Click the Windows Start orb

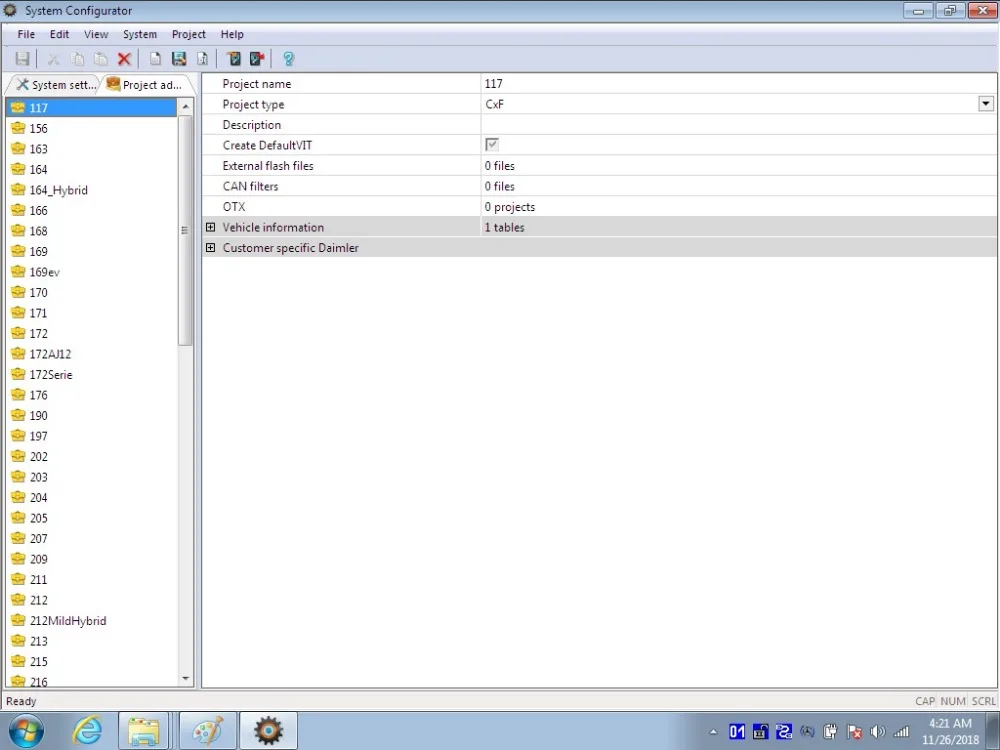pos(26,731)
